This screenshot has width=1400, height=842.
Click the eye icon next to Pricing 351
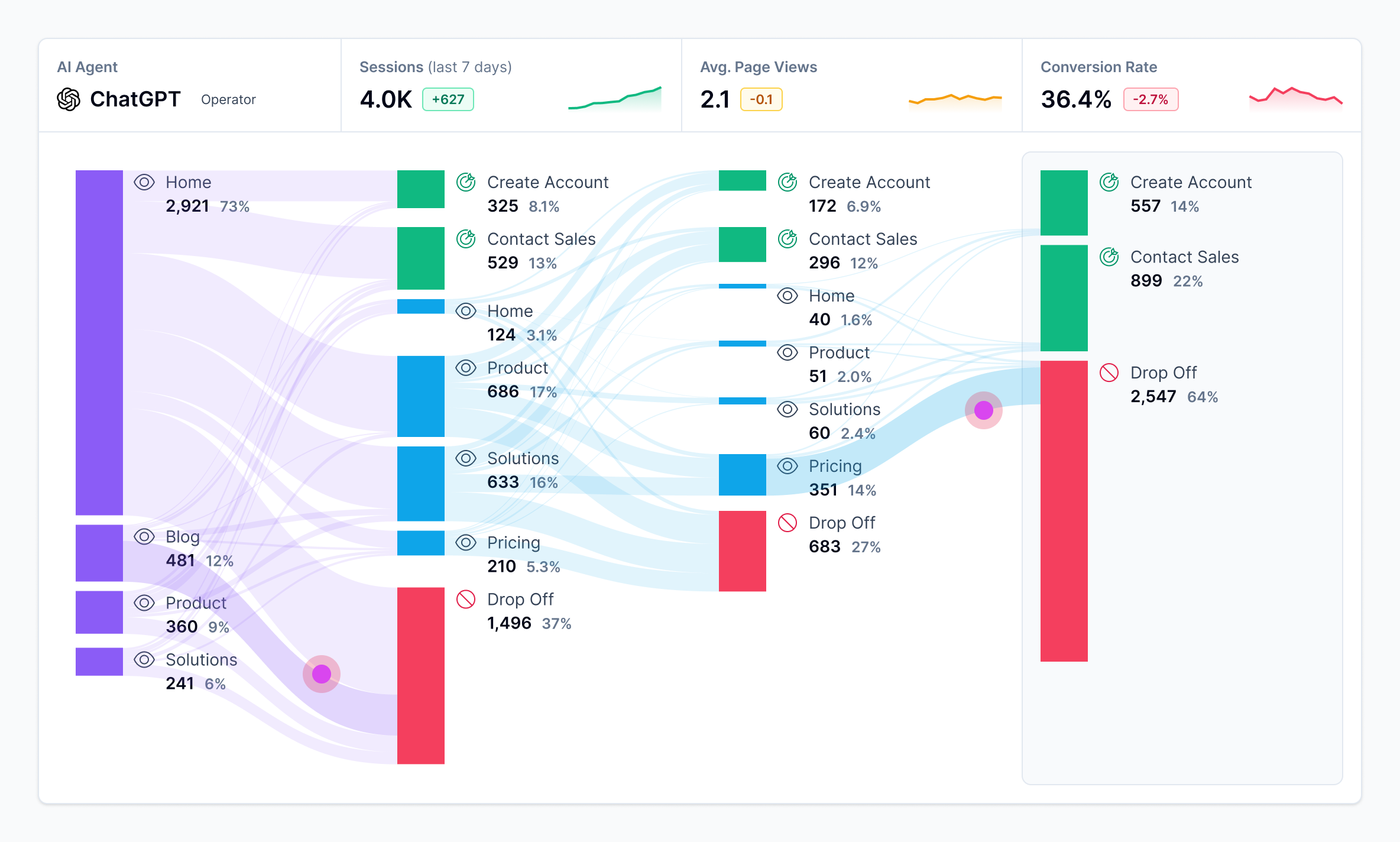[x=787, y=466]
